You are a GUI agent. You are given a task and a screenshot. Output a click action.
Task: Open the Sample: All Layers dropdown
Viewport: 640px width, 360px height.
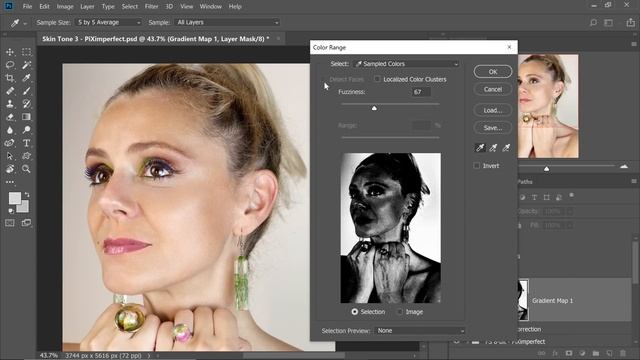tap(227, 22)
